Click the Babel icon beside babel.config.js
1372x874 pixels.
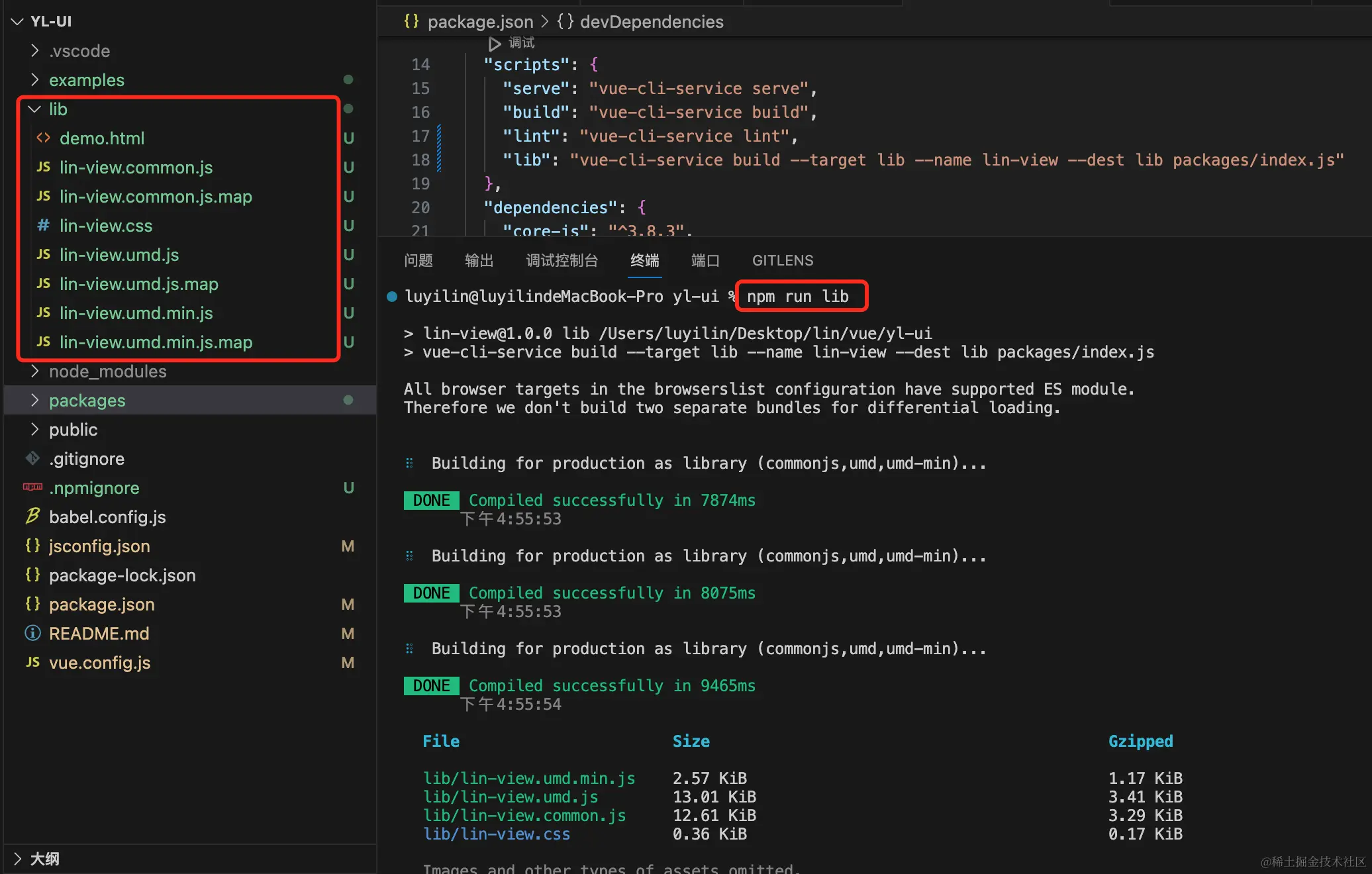click(x=32, y=516)
